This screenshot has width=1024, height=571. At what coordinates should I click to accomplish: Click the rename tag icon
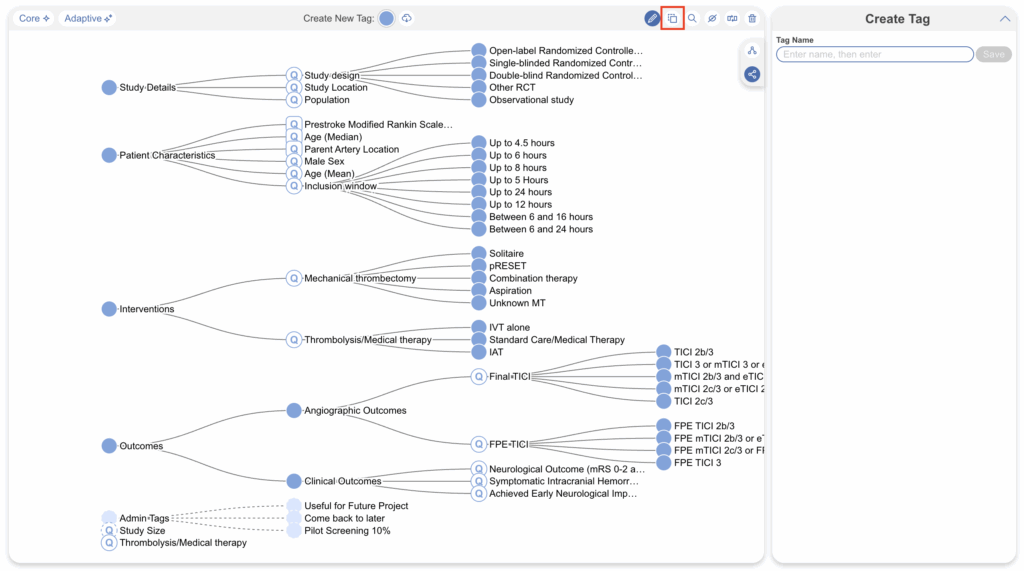click(x=732, y=18)
